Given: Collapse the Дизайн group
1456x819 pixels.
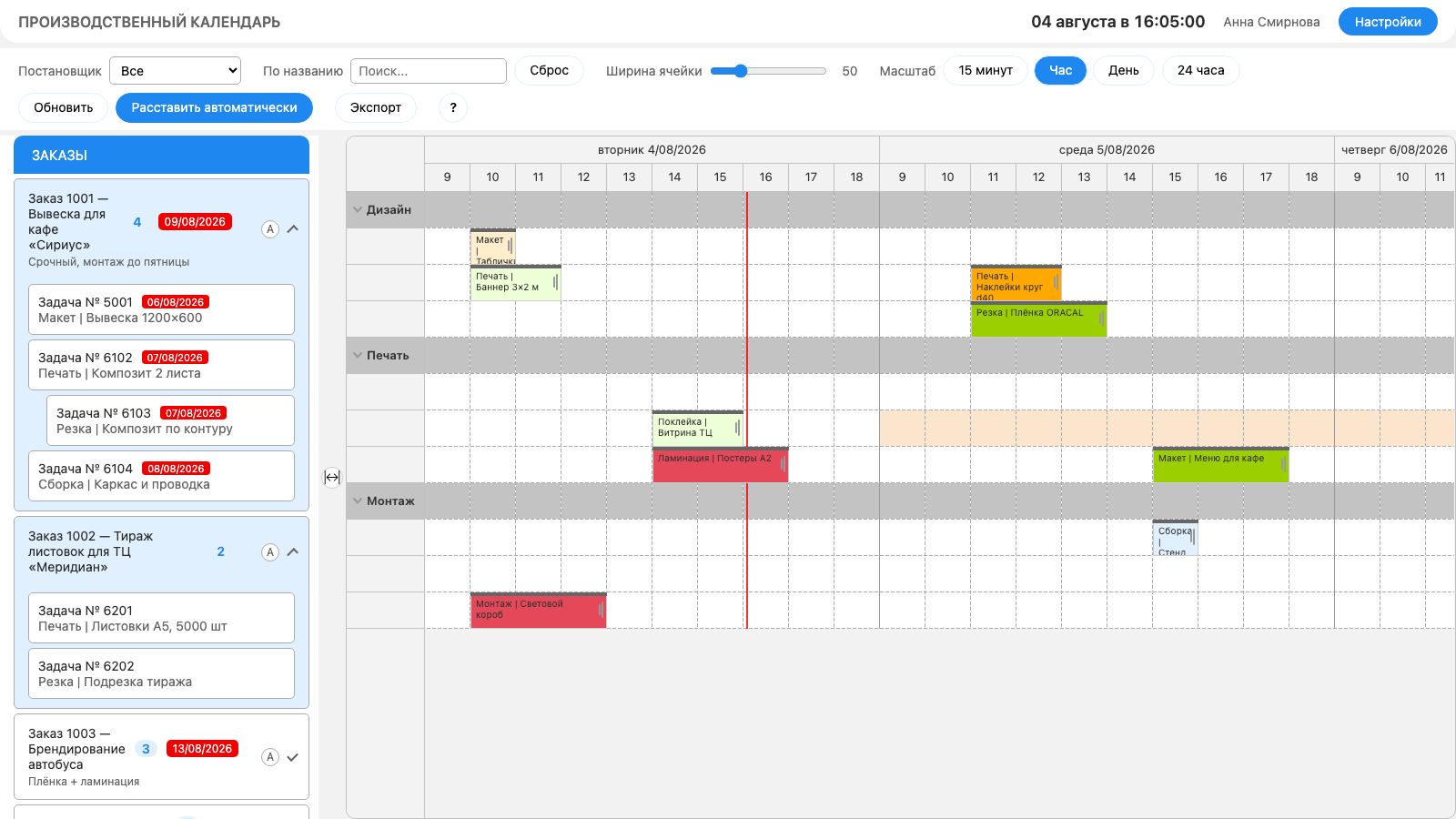Looking at the screenshot, I should coord(358,209).
